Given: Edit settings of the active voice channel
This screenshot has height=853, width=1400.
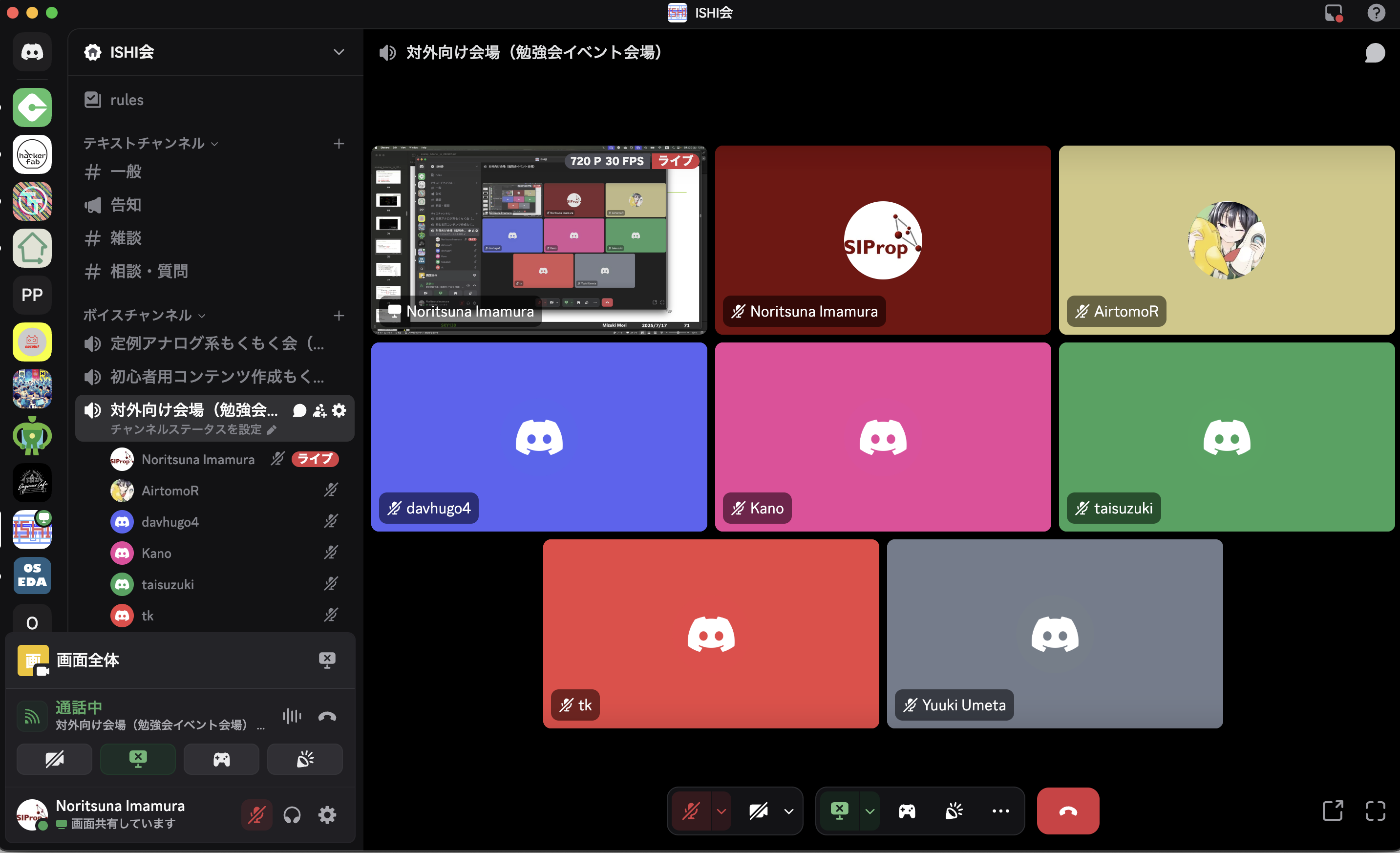Looking at the screenshot, I should pos(339,410).
